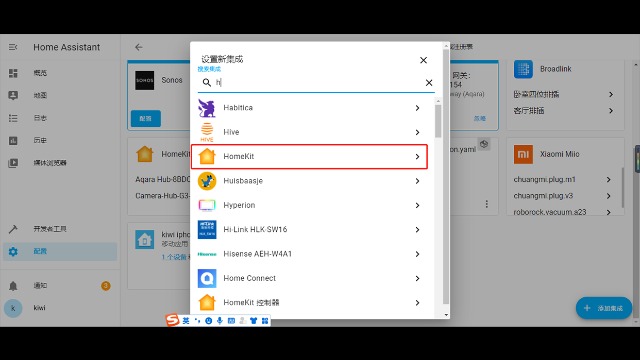Toggle Sogou punctuation mode
The width and height of the screenshot is (640, 360).
point(197,321)
